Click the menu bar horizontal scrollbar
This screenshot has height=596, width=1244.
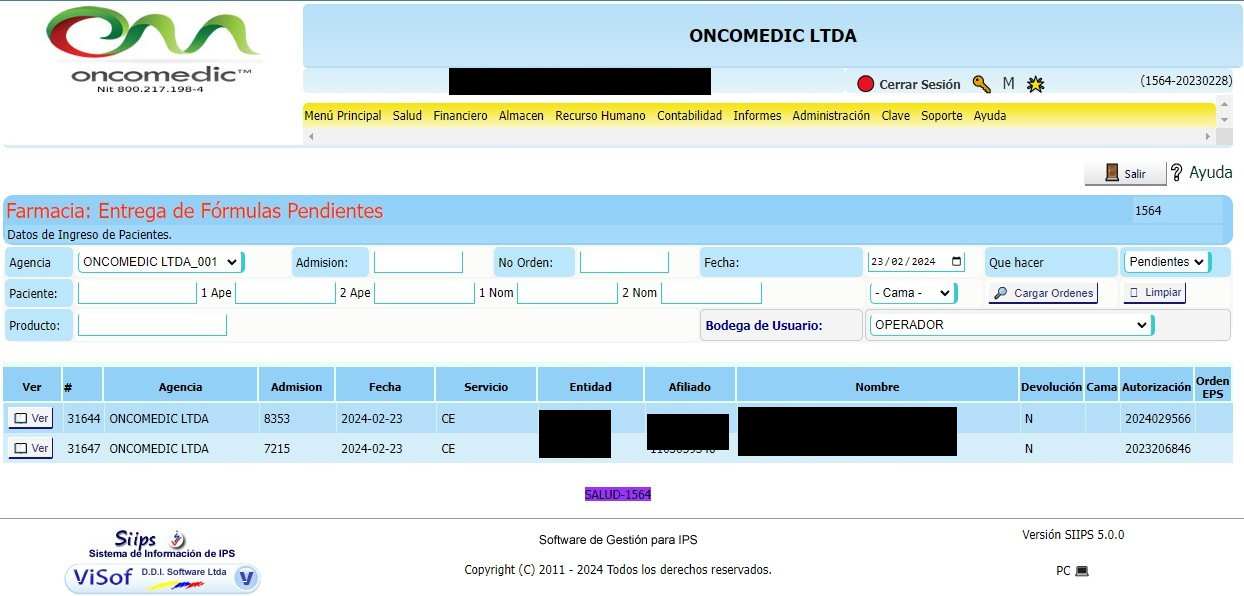pos(760,135)
